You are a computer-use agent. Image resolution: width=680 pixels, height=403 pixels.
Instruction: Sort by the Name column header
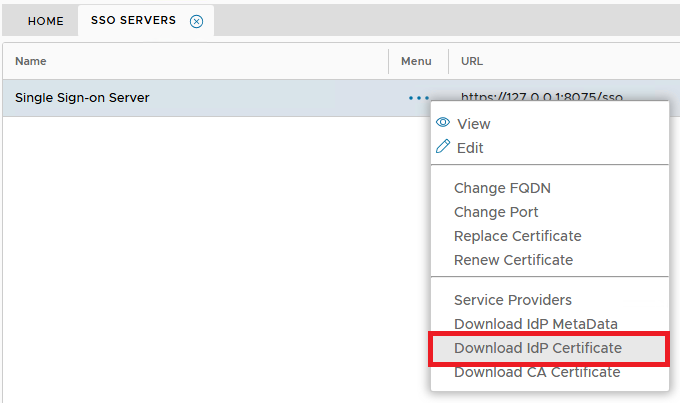click(31, 61)
